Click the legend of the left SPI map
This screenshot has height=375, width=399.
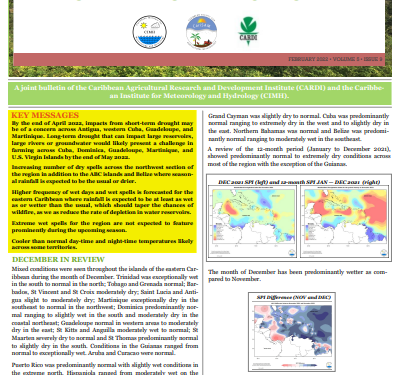pos(218,232)
